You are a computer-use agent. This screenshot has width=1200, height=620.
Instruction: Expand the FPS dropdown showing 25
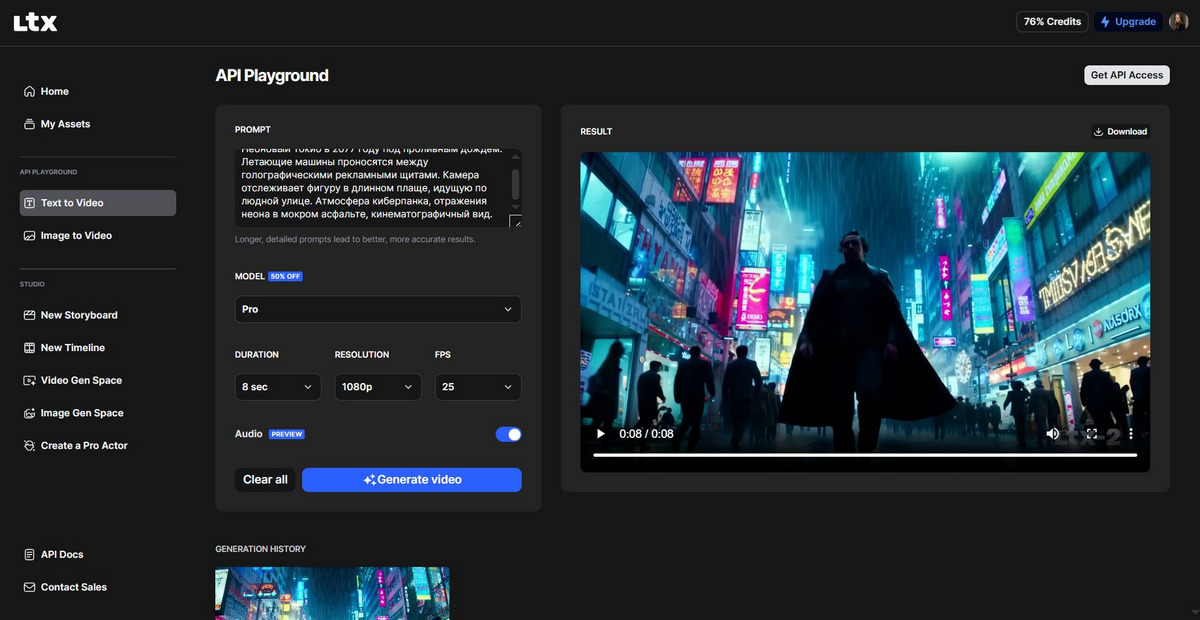[x=478, y=387]
